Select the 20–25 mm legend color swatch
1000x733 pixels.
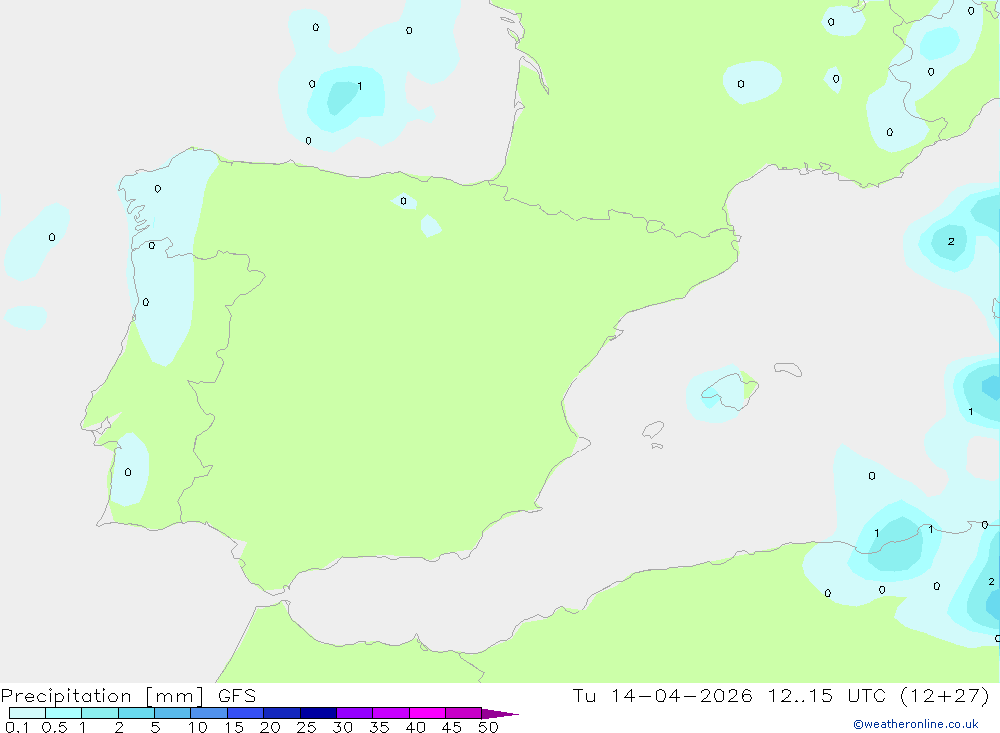coord(282,713)
